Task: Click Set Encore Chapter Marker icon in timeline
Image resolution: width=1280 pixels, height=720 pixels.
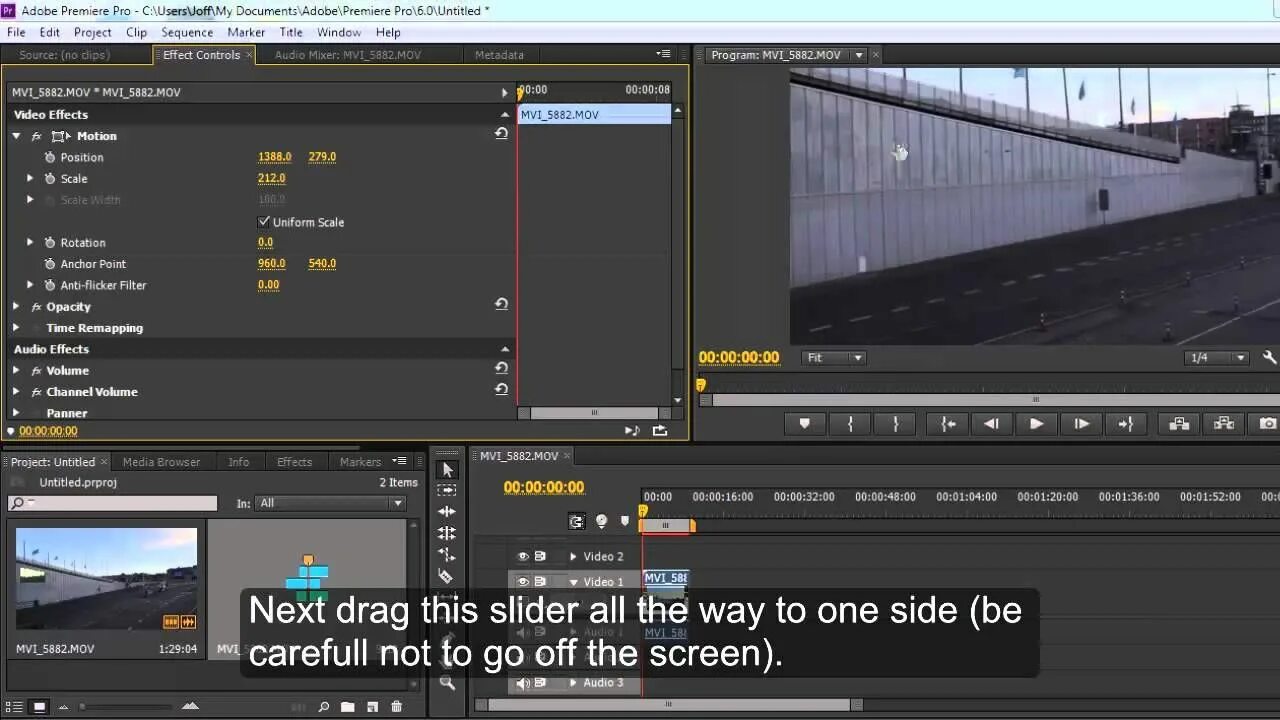Action: point(601,521)
